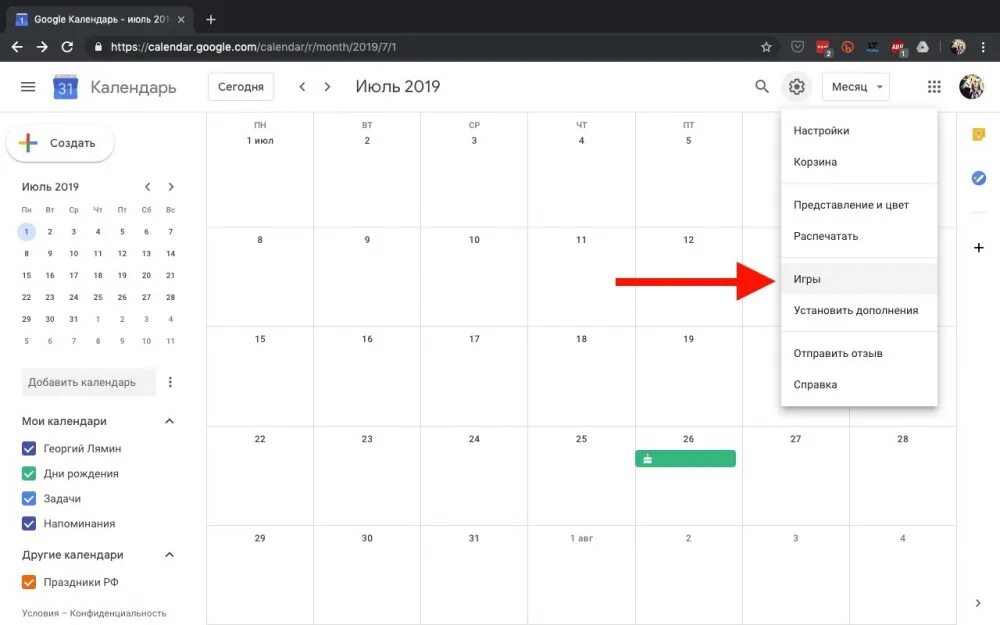Collapse the Другие календари section
1000x625 pixels.
point(170,555)
